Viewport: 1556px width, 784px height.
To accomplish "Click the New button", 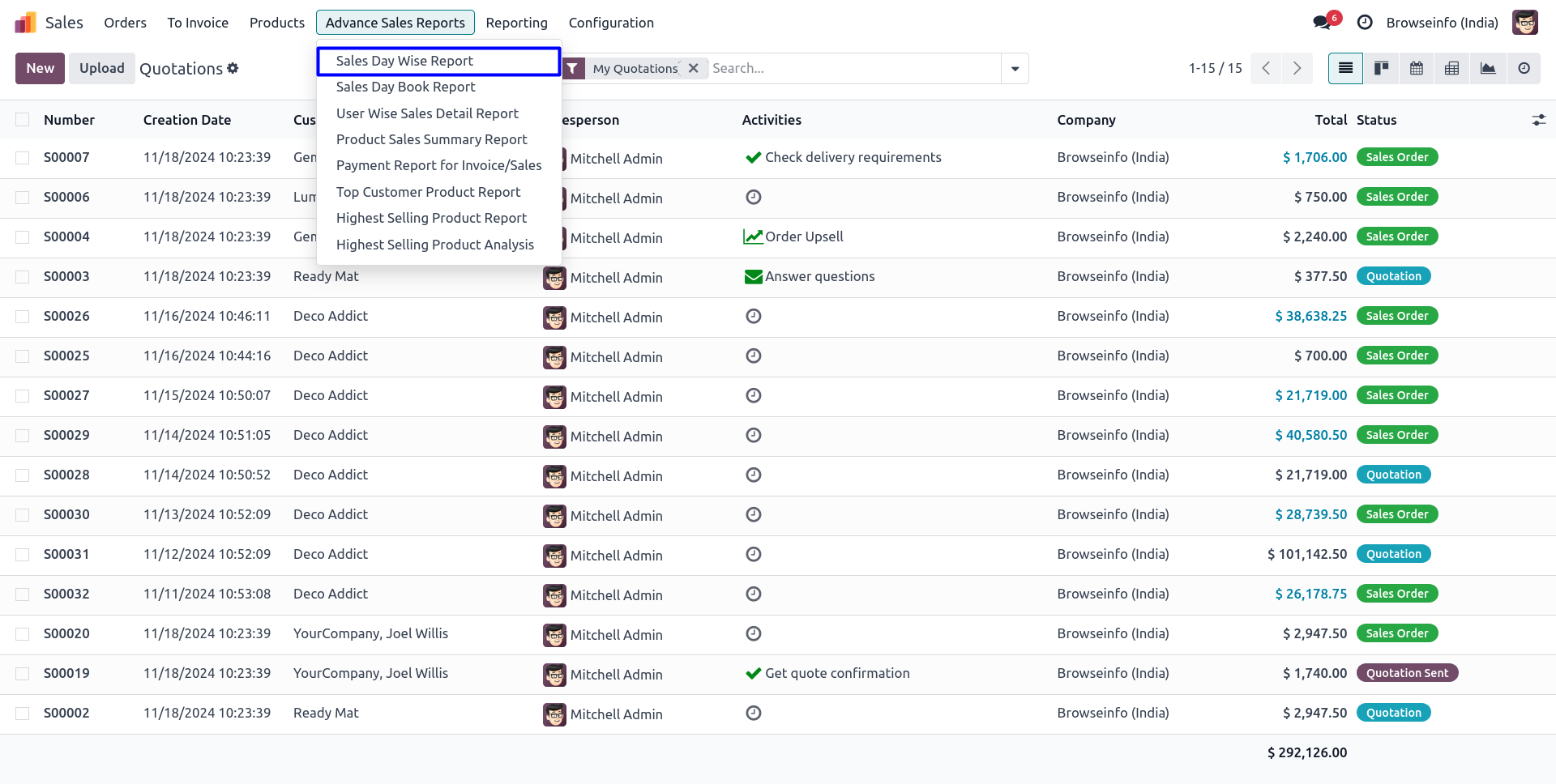I will tap(40, 69).
